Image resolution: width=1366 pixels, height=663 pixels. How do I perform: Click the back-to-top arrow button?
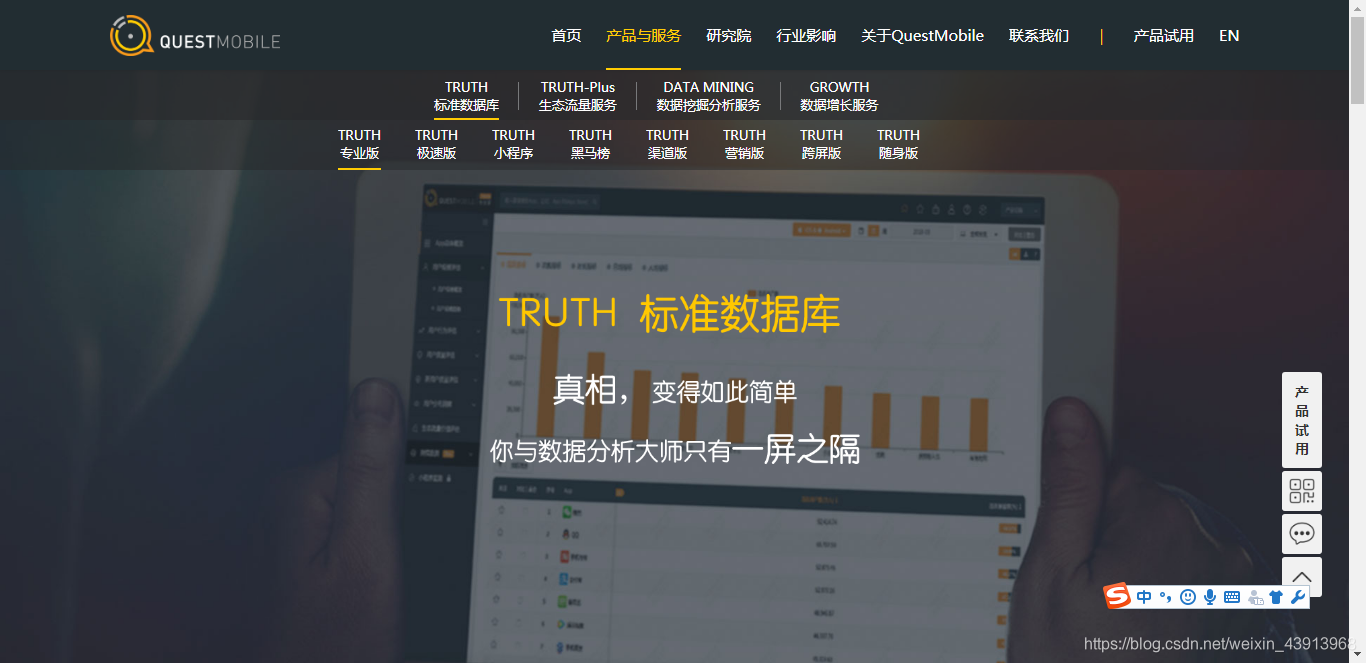1302,576
